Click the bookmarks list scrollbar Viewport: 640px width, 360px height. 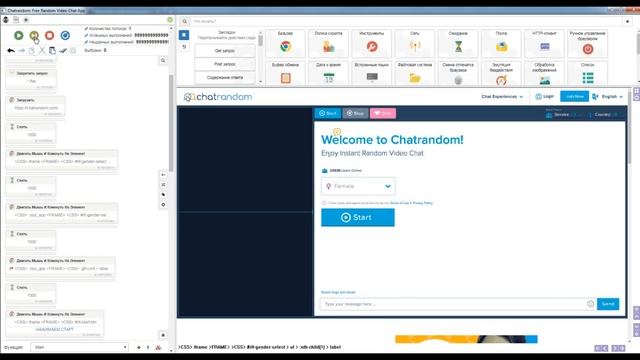tap(260, 41)
